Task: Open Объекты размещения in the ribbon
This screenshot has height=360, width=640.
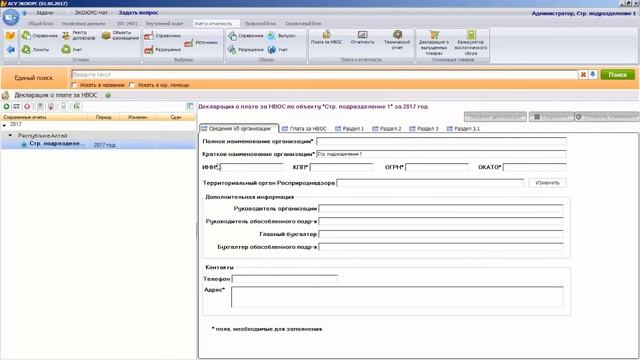Action: point(120,36)
